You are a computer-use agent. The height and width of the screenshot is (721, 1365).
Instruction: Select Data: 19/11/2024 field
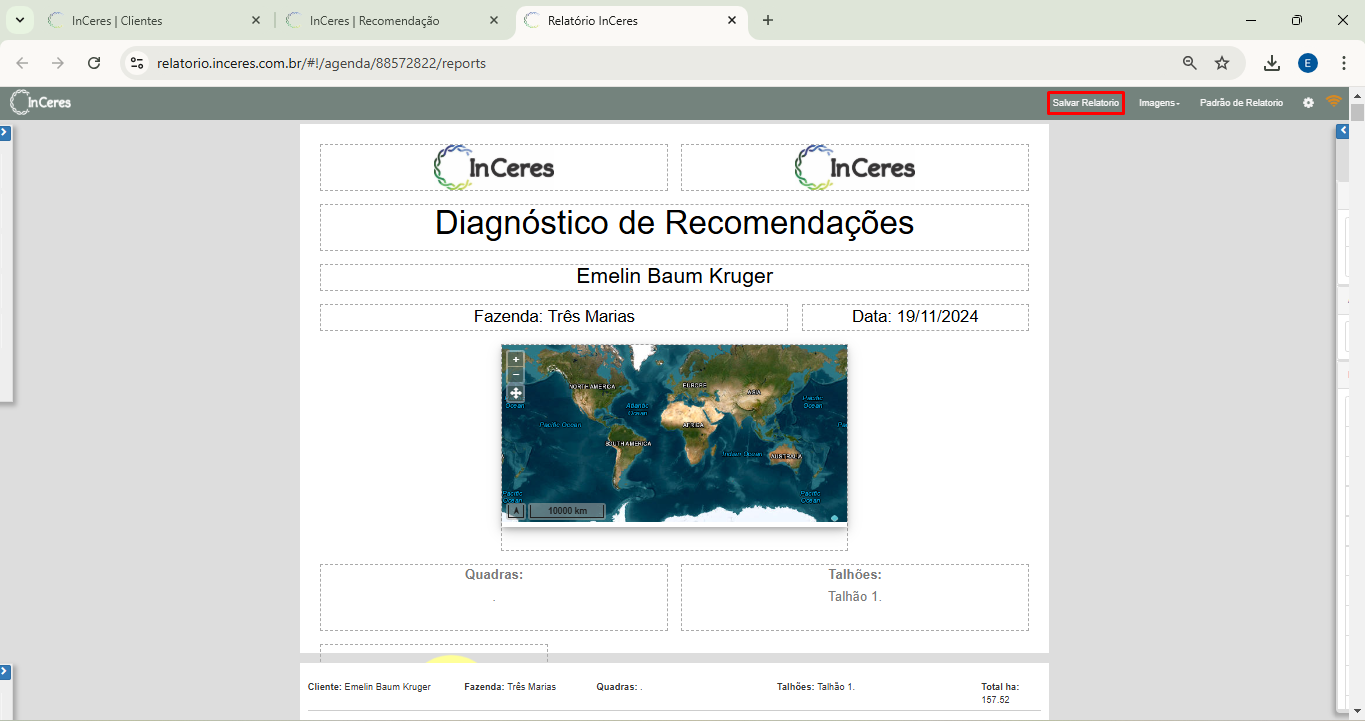pos(915,317)
